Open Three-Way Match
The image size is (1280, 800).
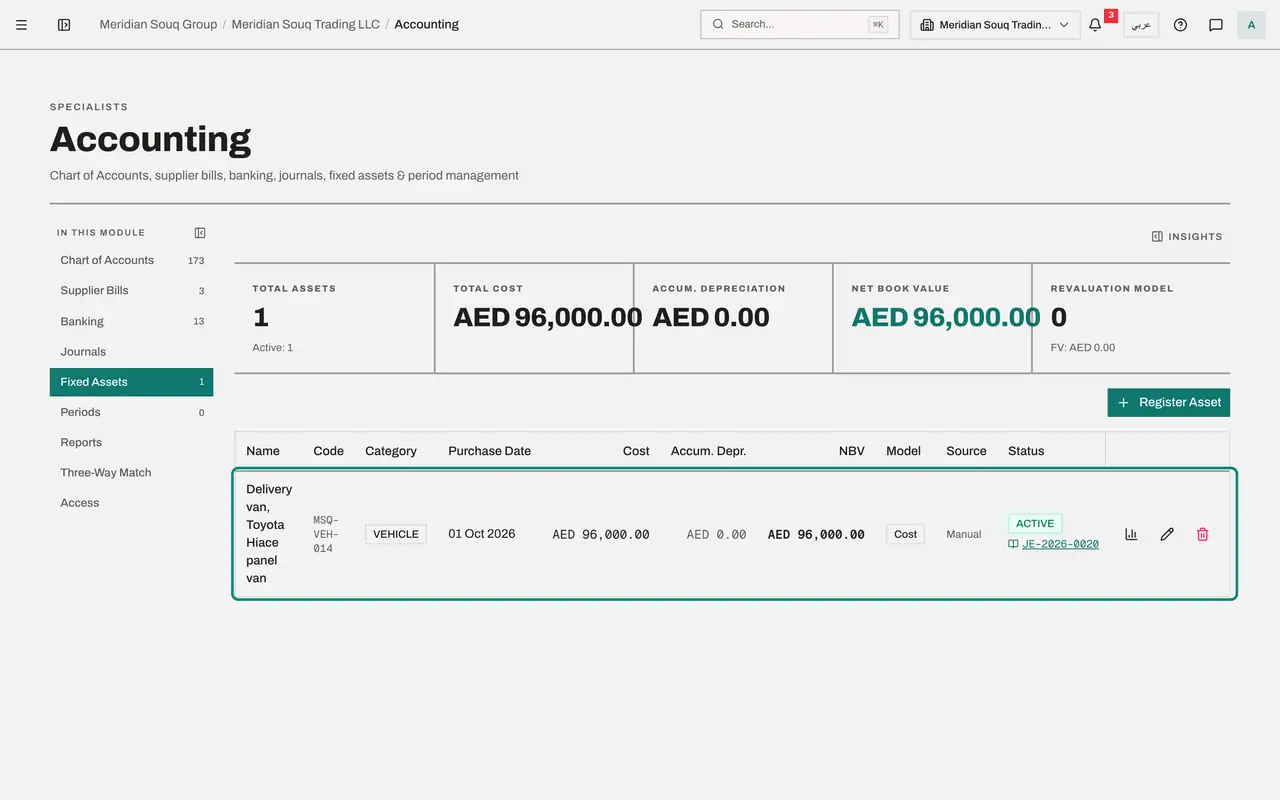[131, 473]
